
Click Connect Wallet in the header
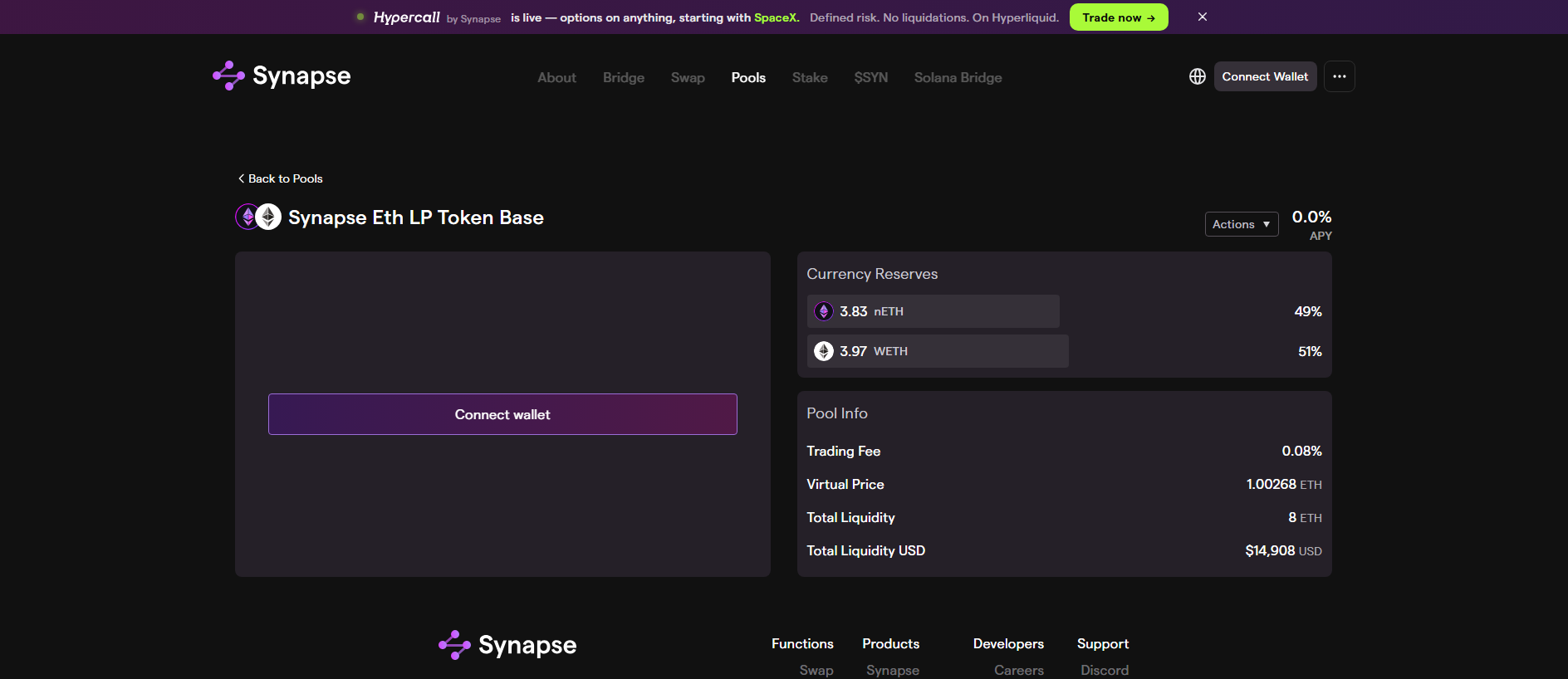pyautogui.click(x=1265, y=76)
